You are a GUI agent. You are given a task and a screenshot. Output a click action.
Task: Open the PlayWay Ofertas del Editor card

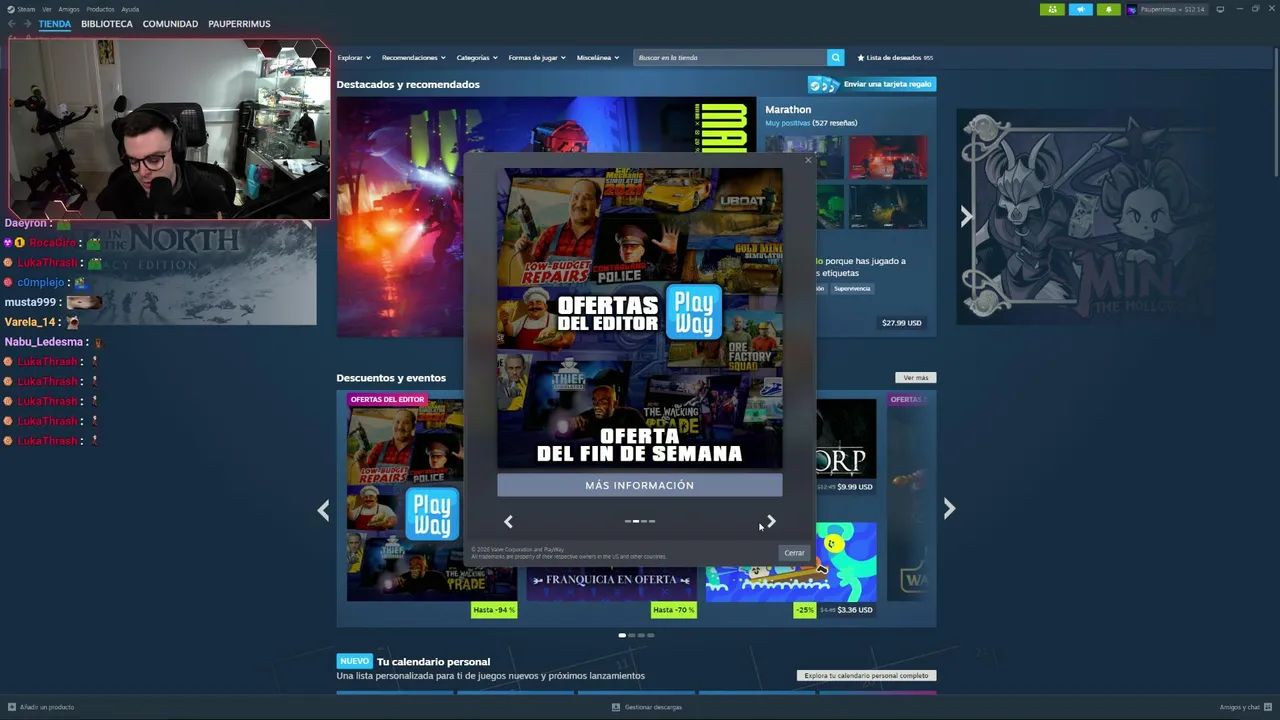(432, 500)
